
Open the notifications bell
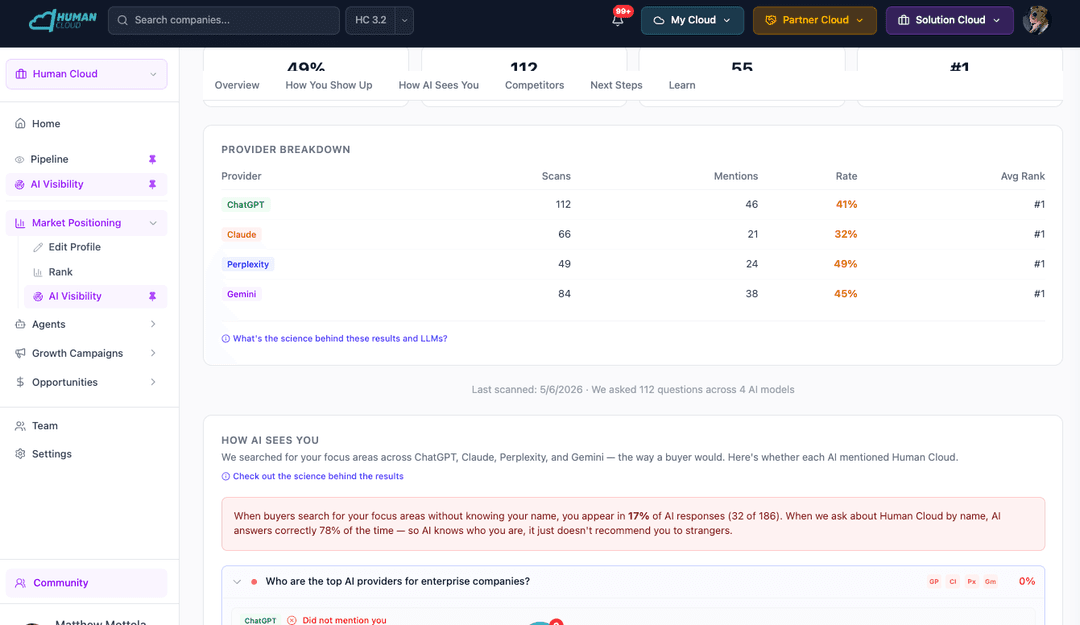618,20
